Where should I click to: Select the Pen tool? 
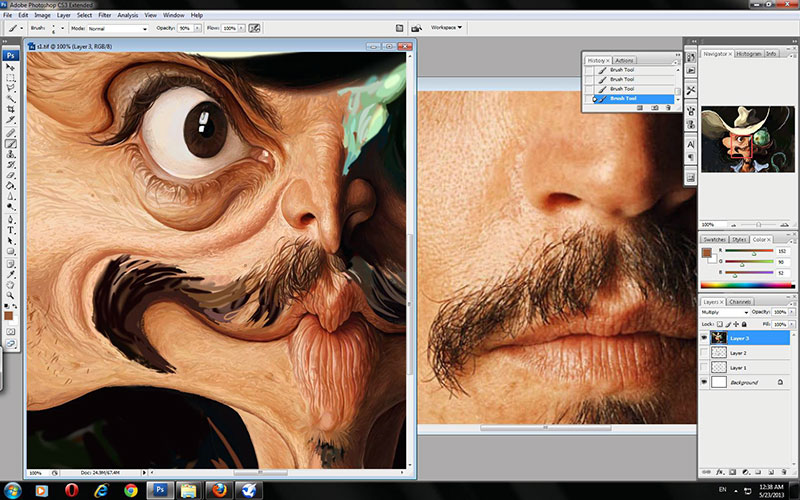coord(11,220)
